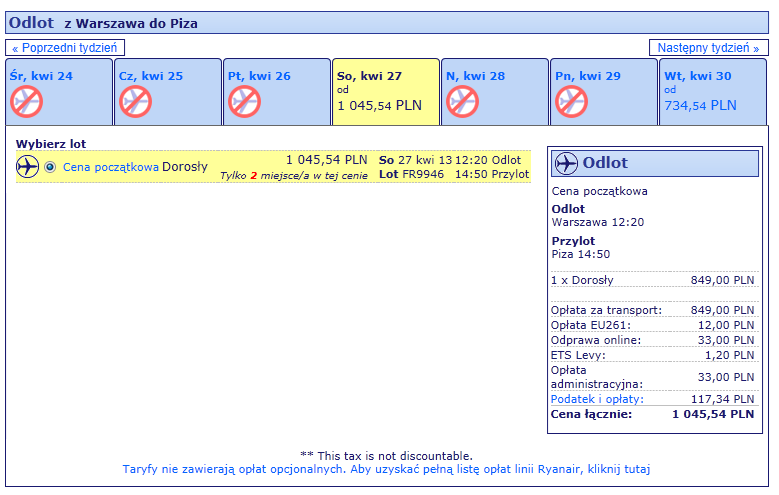Screen dimensions: 779x495
Task: Open the Pn, kwi 29 date tab
Action: pyautogui.click(x=604, y=91)
